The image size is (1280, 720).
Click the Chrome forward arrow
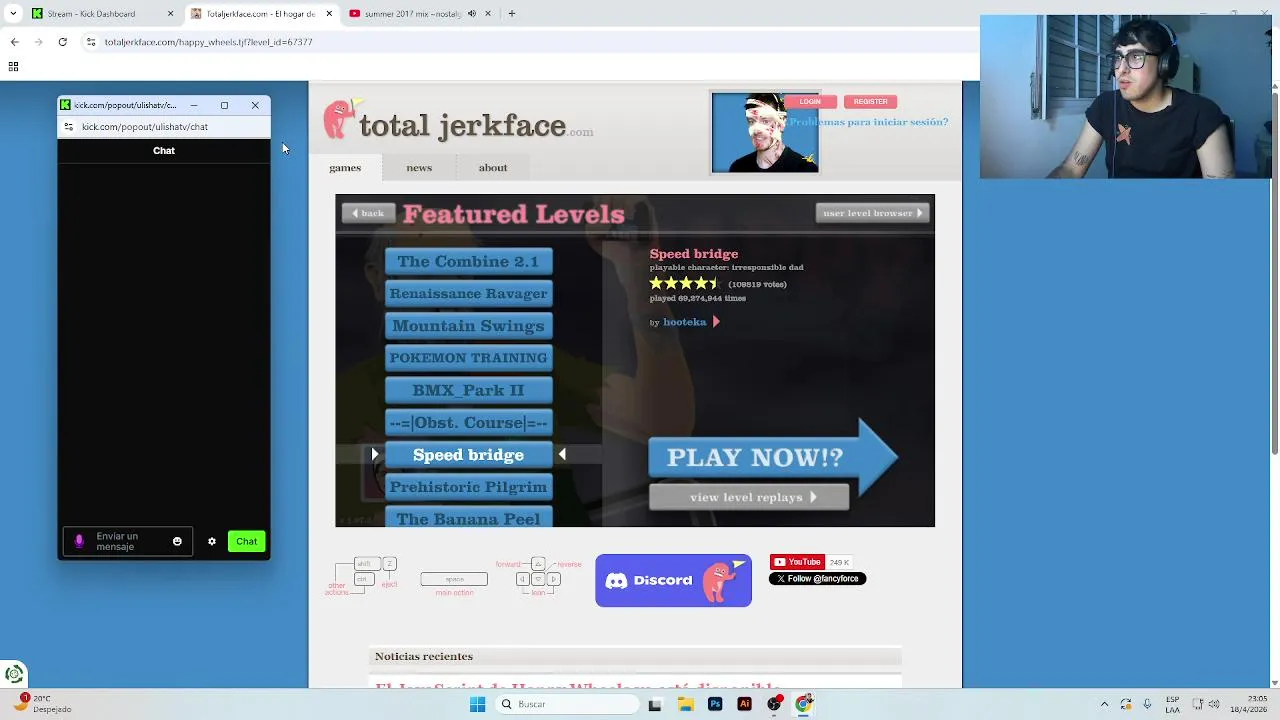(x=38, y=42)
